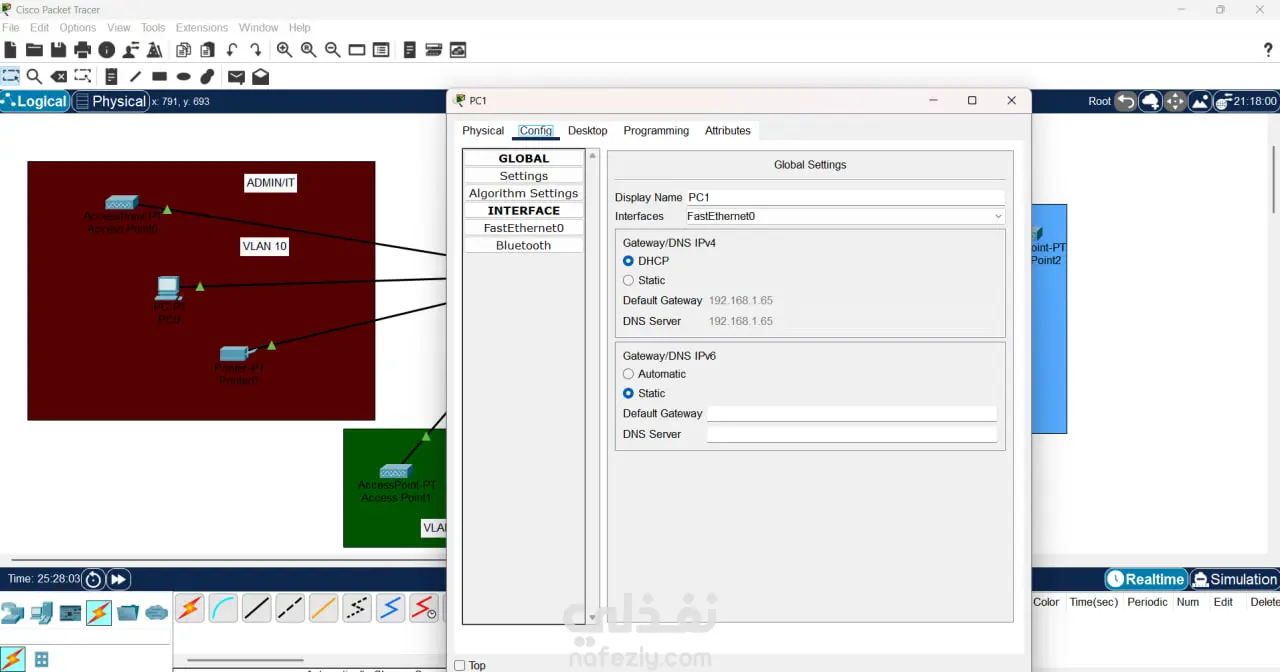1280x672 pixels.
Task: Select the Draw Line tool
Action: [x=135, y=76]
